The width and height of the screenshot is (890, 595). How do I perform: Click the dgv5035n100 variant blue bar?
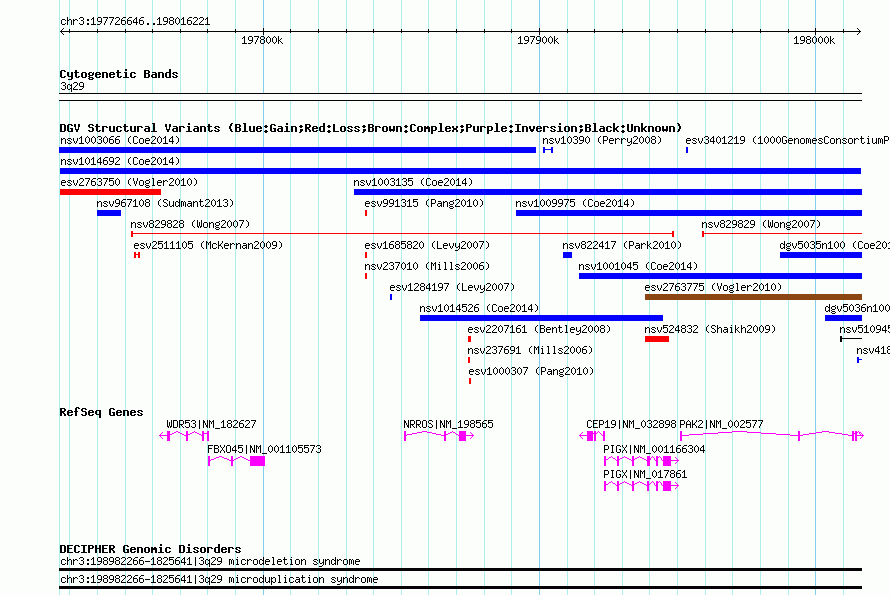821,255
